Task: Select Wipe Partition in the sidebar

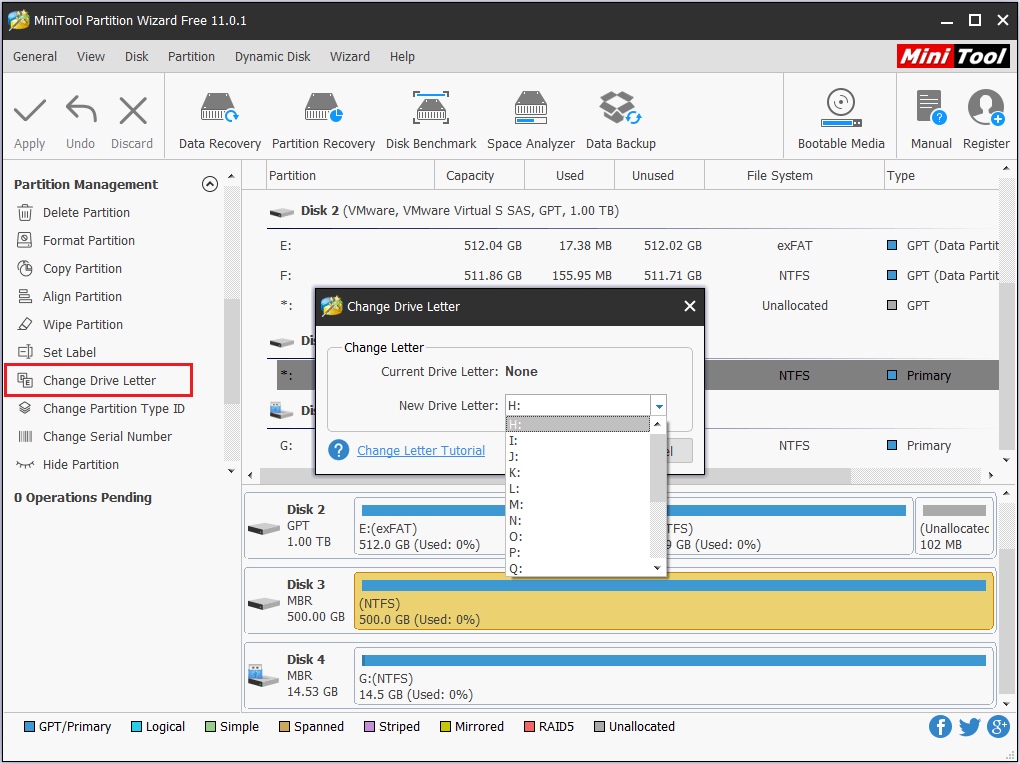Action: [83, 325]
